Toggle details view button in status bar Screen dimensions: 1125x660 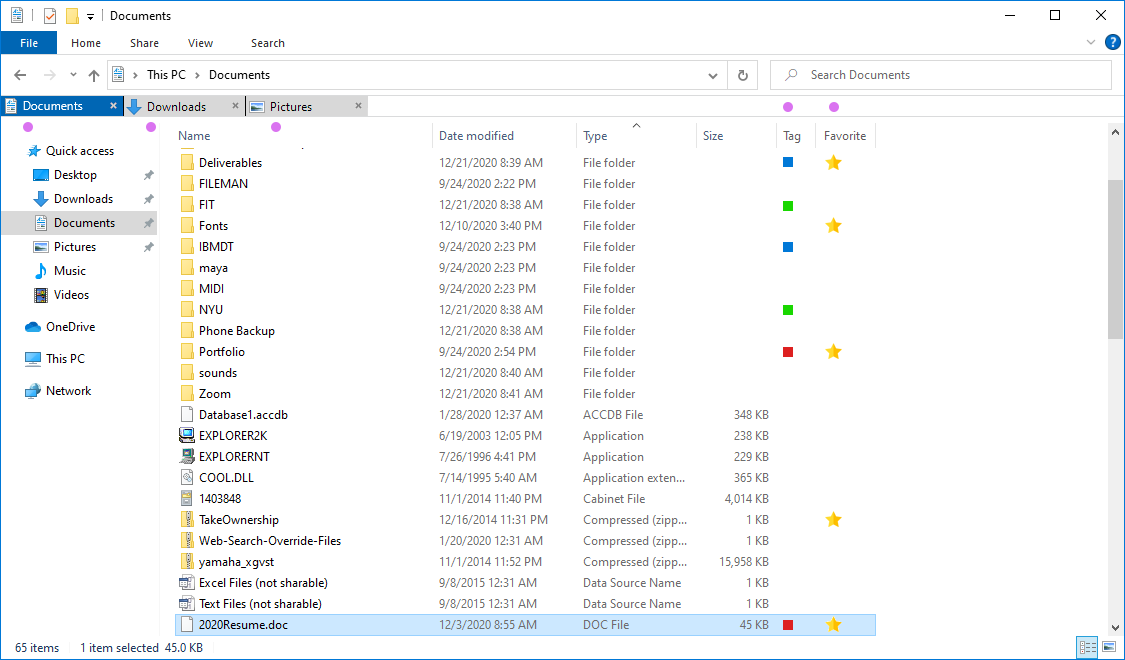pyautogui.click(x=1086, y=647)
